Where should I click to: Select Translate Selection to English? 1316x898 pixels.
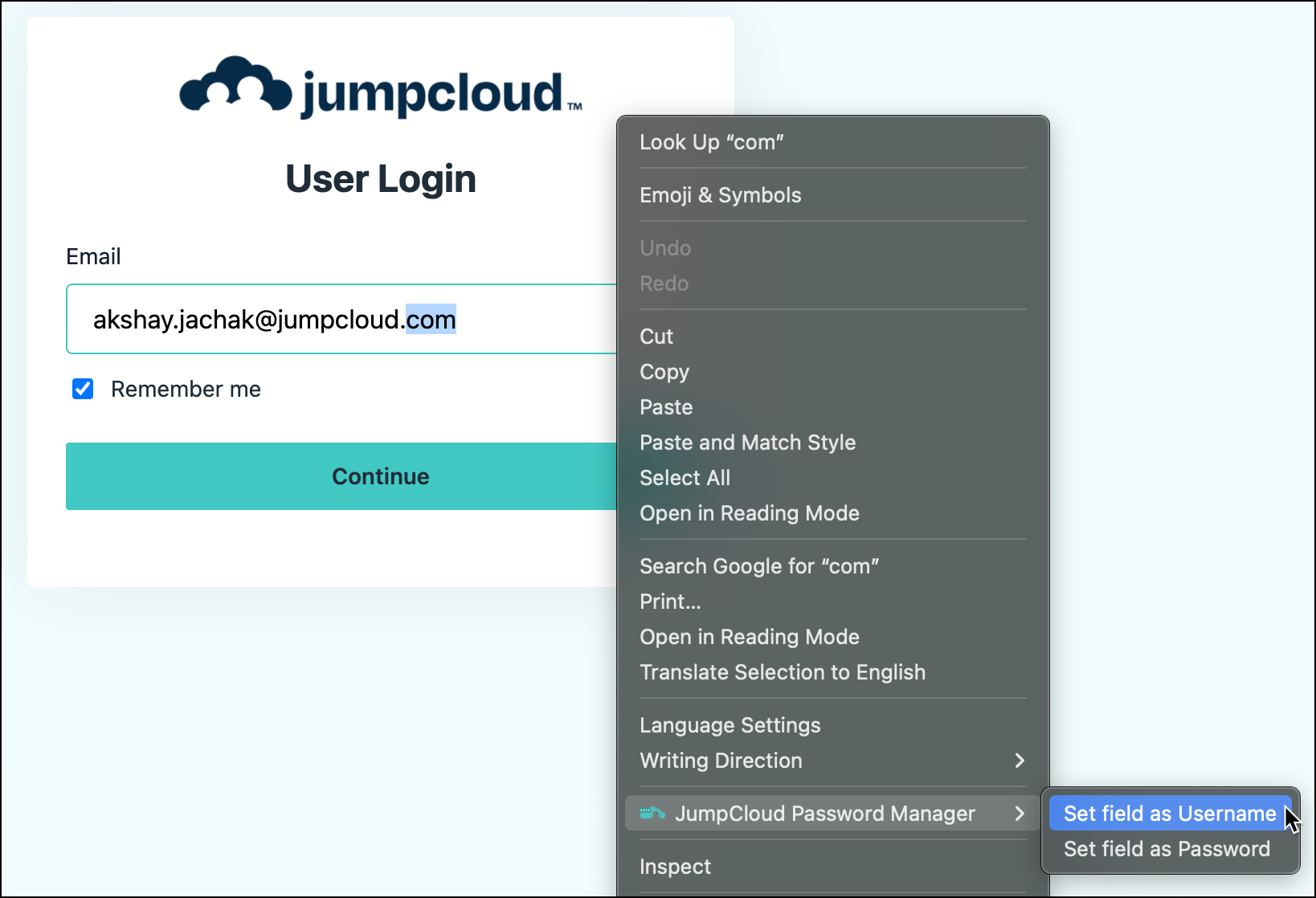click(x=783, y=672)
